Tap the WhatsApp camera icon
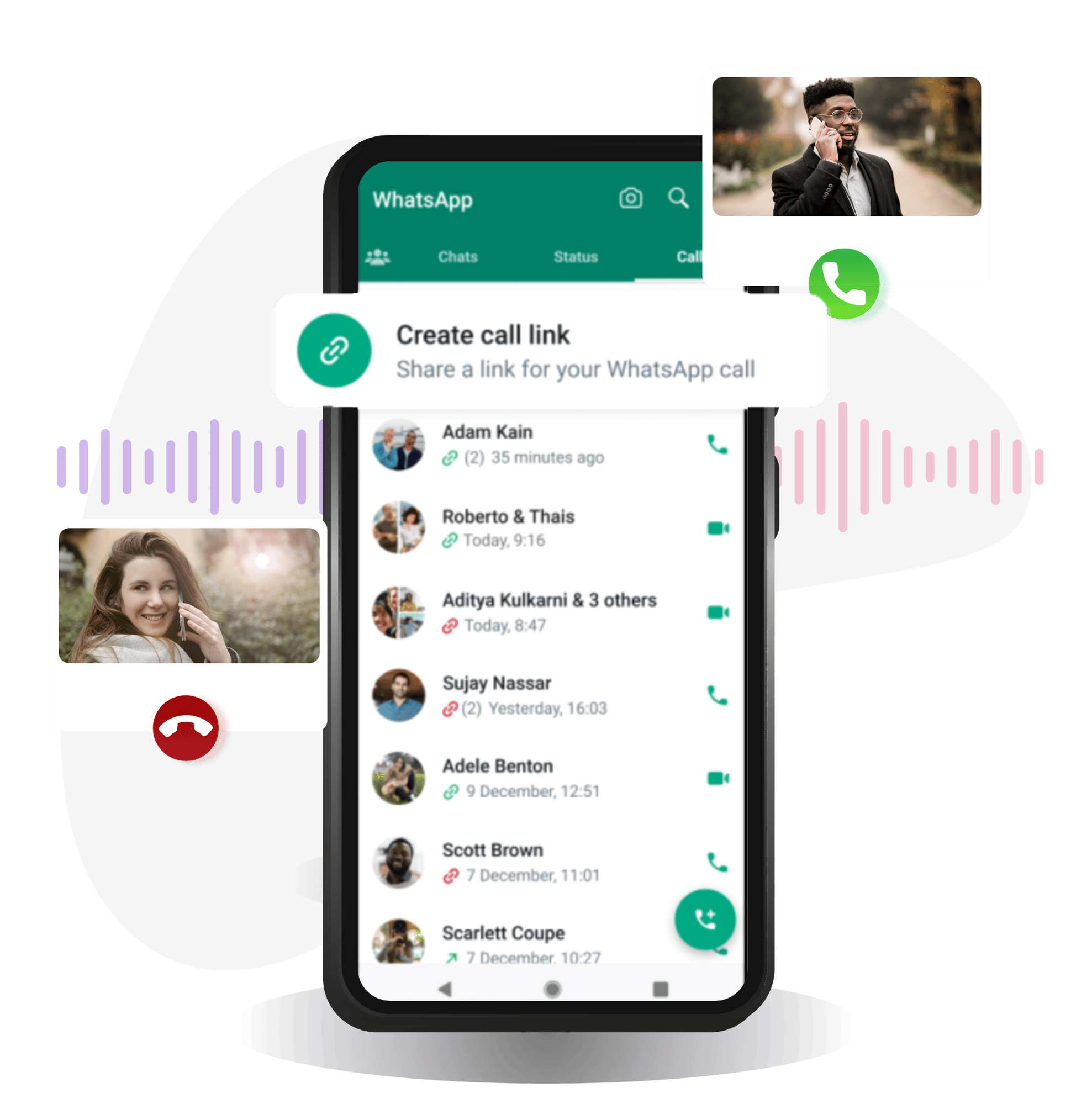1092x1104 pixels. (x=632, y=201)
